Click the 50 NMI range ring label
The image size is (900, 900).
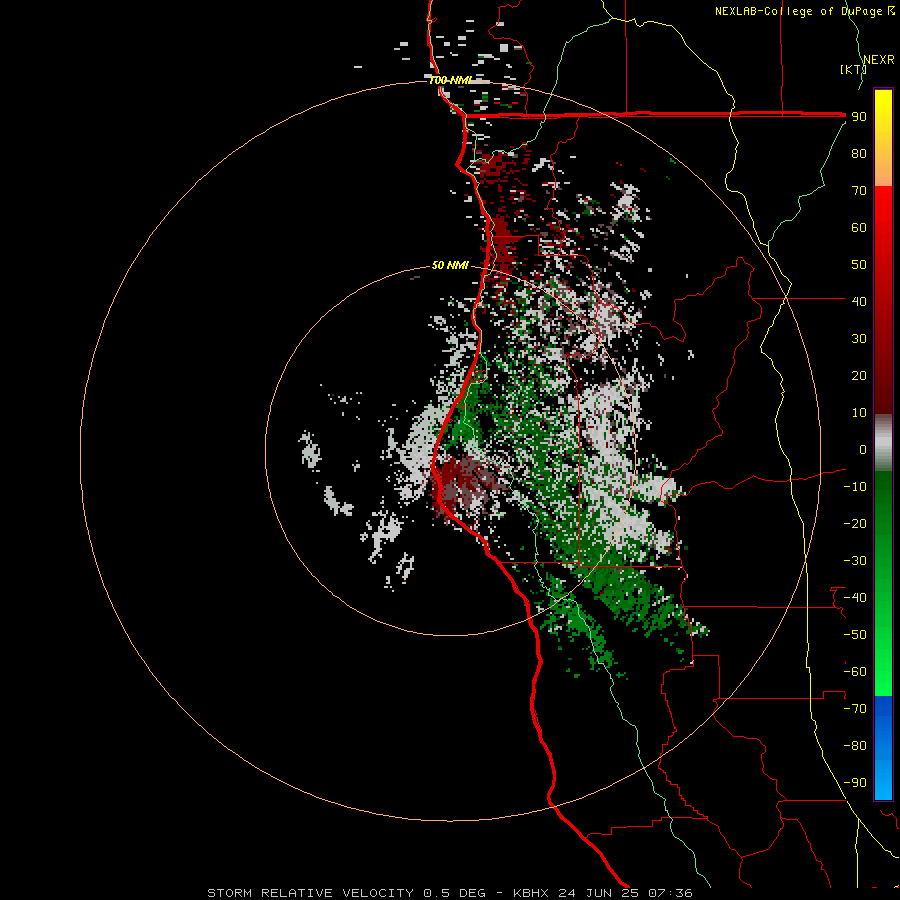tap(450, 265)
